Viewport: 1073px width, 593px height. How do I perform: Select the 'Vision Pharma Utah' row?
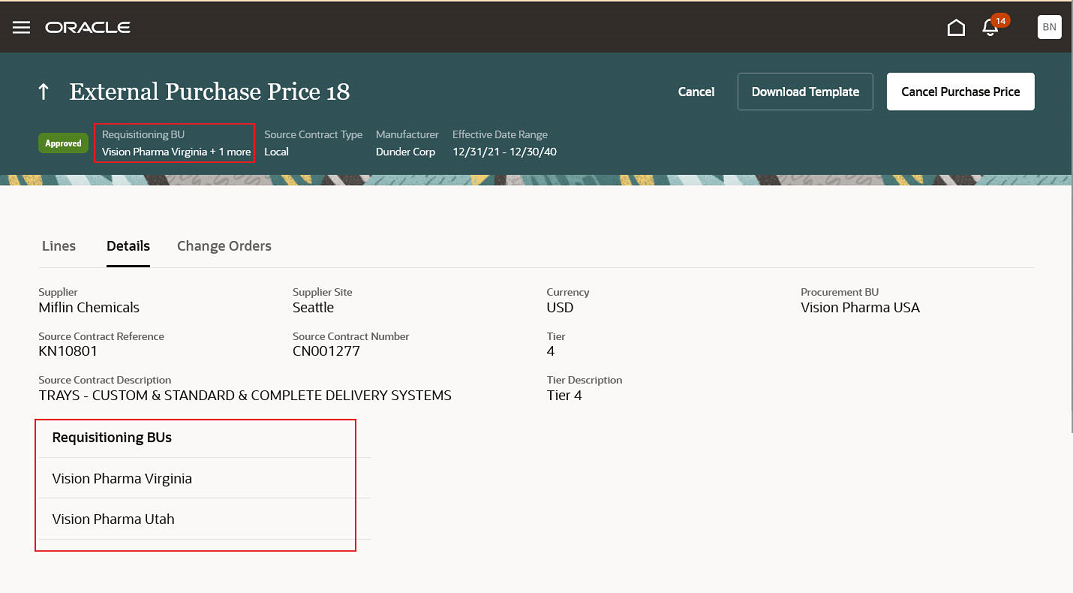(x=205, y=519)
